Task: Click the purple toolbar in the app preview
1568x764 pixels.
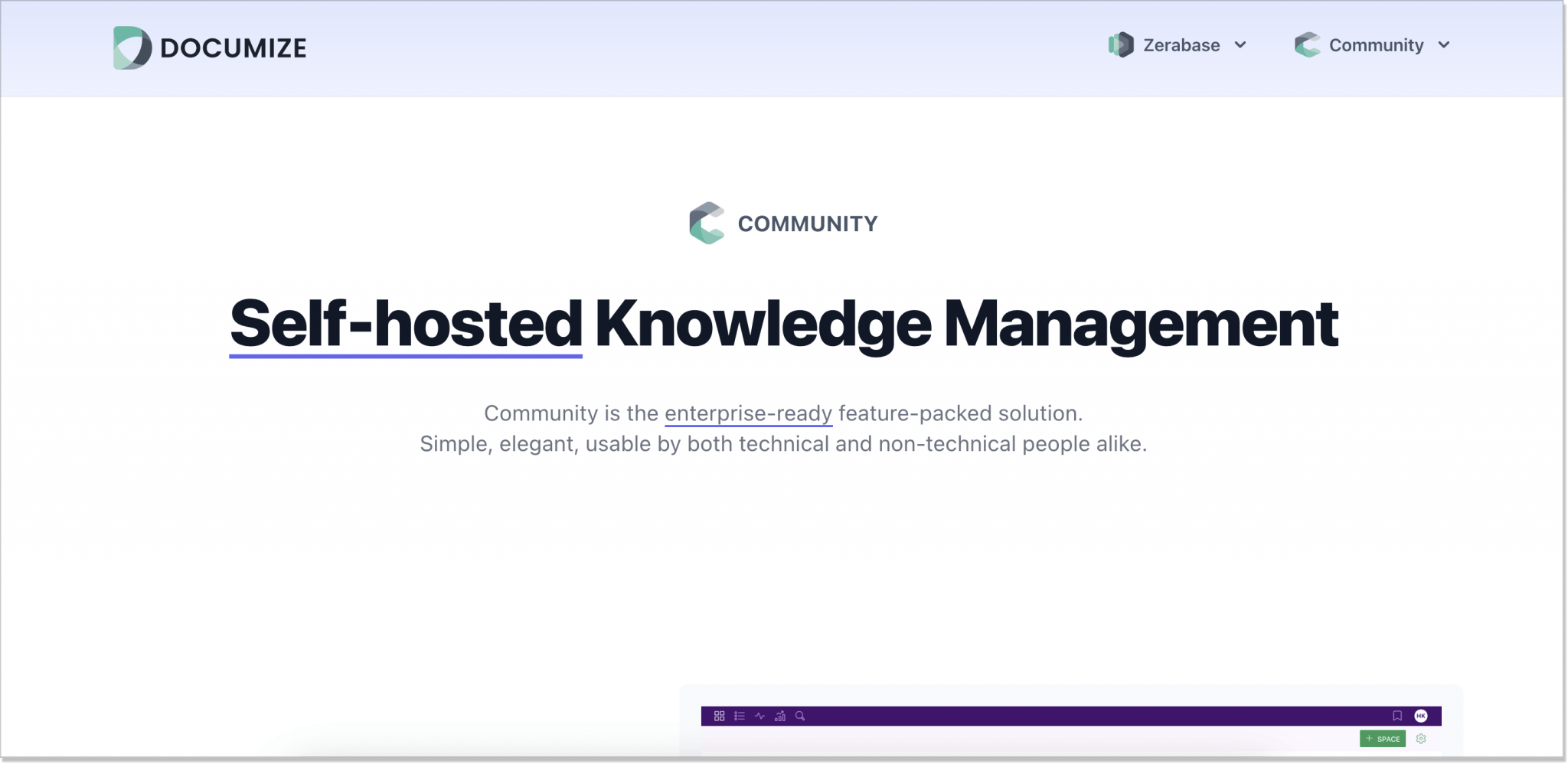Action: 1072,717
